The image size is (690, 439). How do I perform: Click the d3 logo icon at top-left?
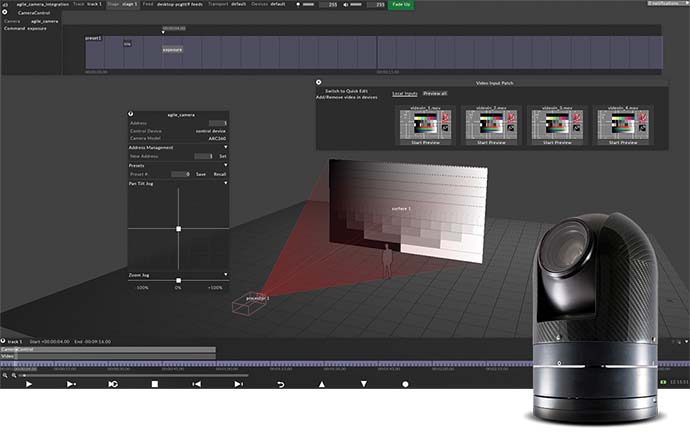coord(5,4)
